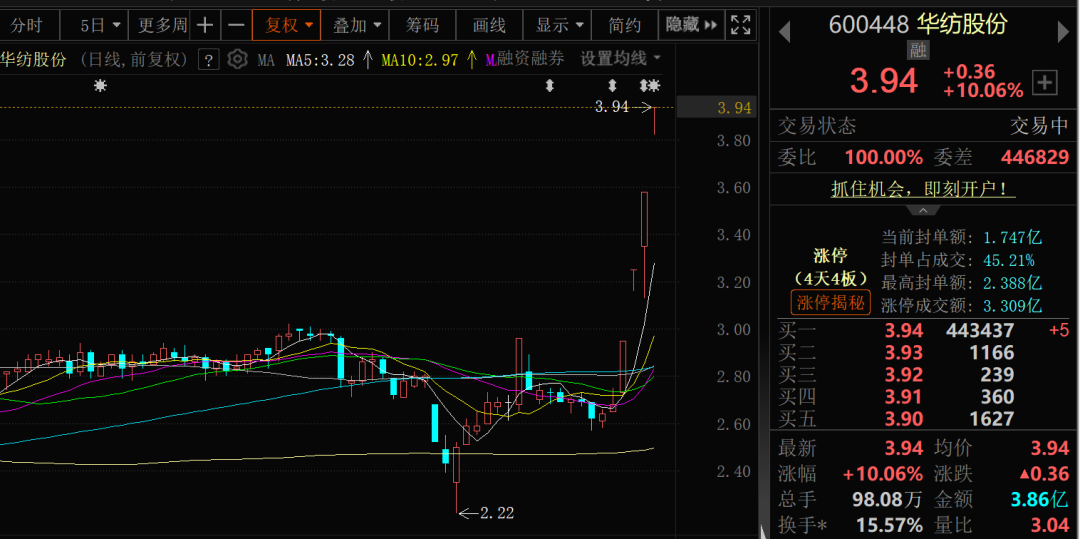Add stock to watchlist with plus icon
1080x539 pixels.
(x=1044, y=83)
